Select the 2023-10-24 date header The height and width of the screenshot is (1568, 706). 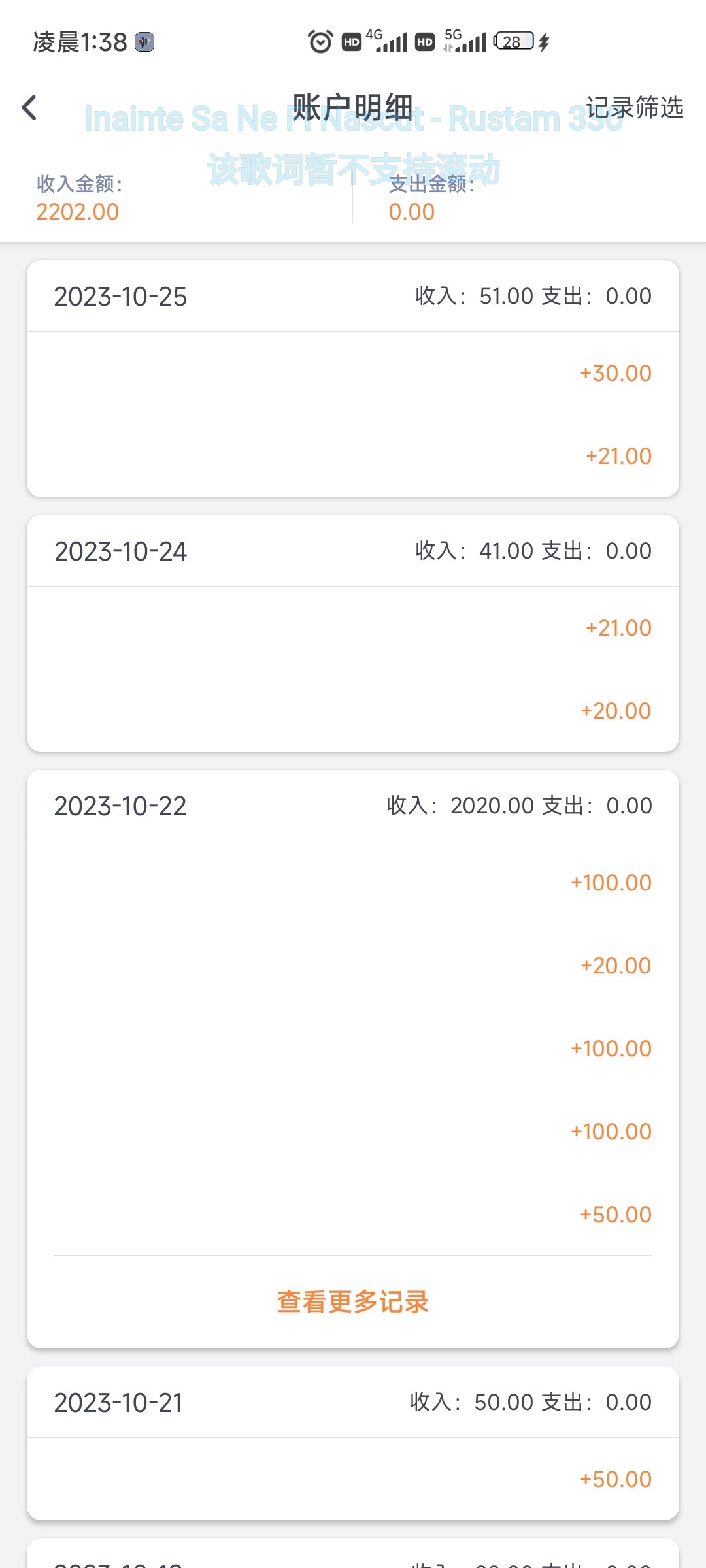120,551
